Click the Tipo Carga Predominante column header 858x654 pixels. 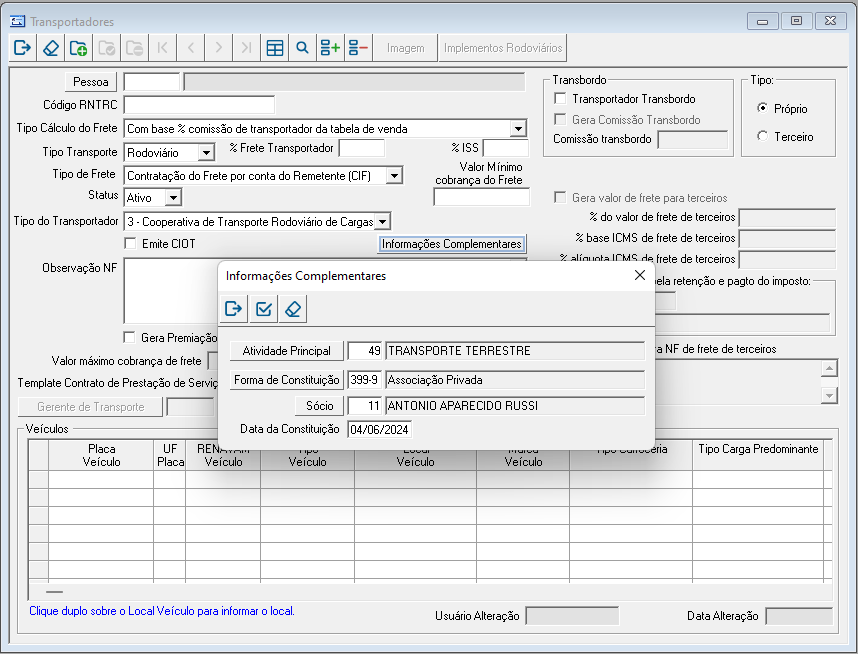tap(758, 455)
